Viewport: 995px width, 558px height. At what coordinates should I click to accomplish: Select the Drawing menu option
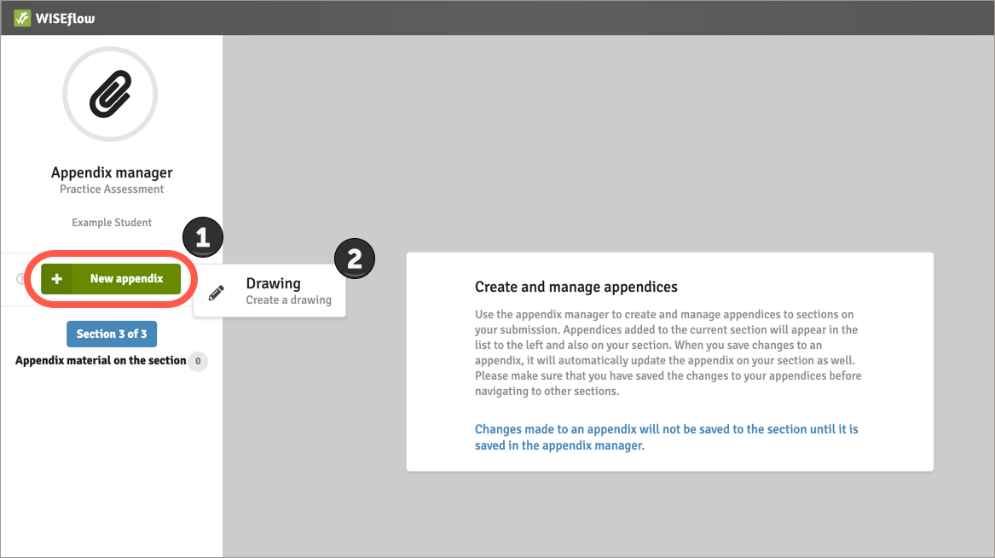pyautogui.click(x=273, y=284)
